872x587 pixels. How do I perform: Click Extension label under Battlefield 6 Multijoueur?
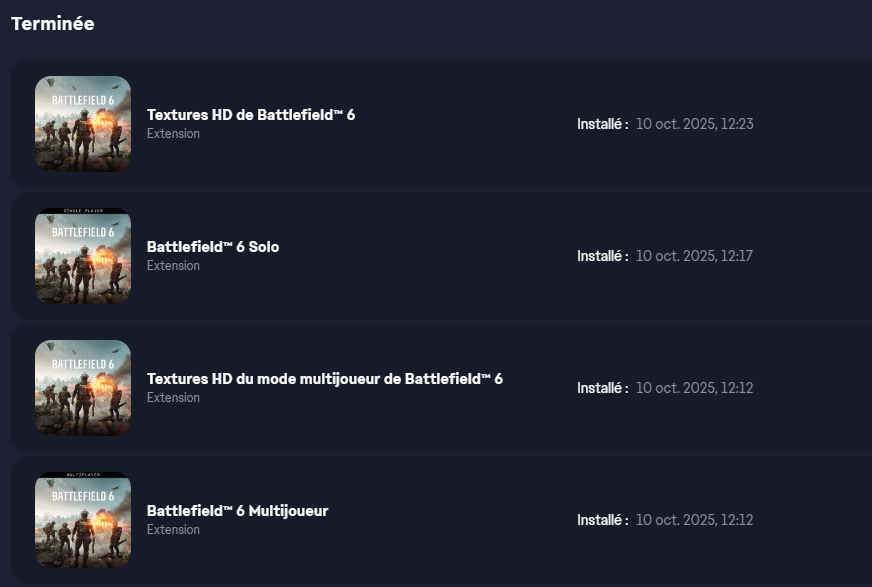click(x=174, y=530)
